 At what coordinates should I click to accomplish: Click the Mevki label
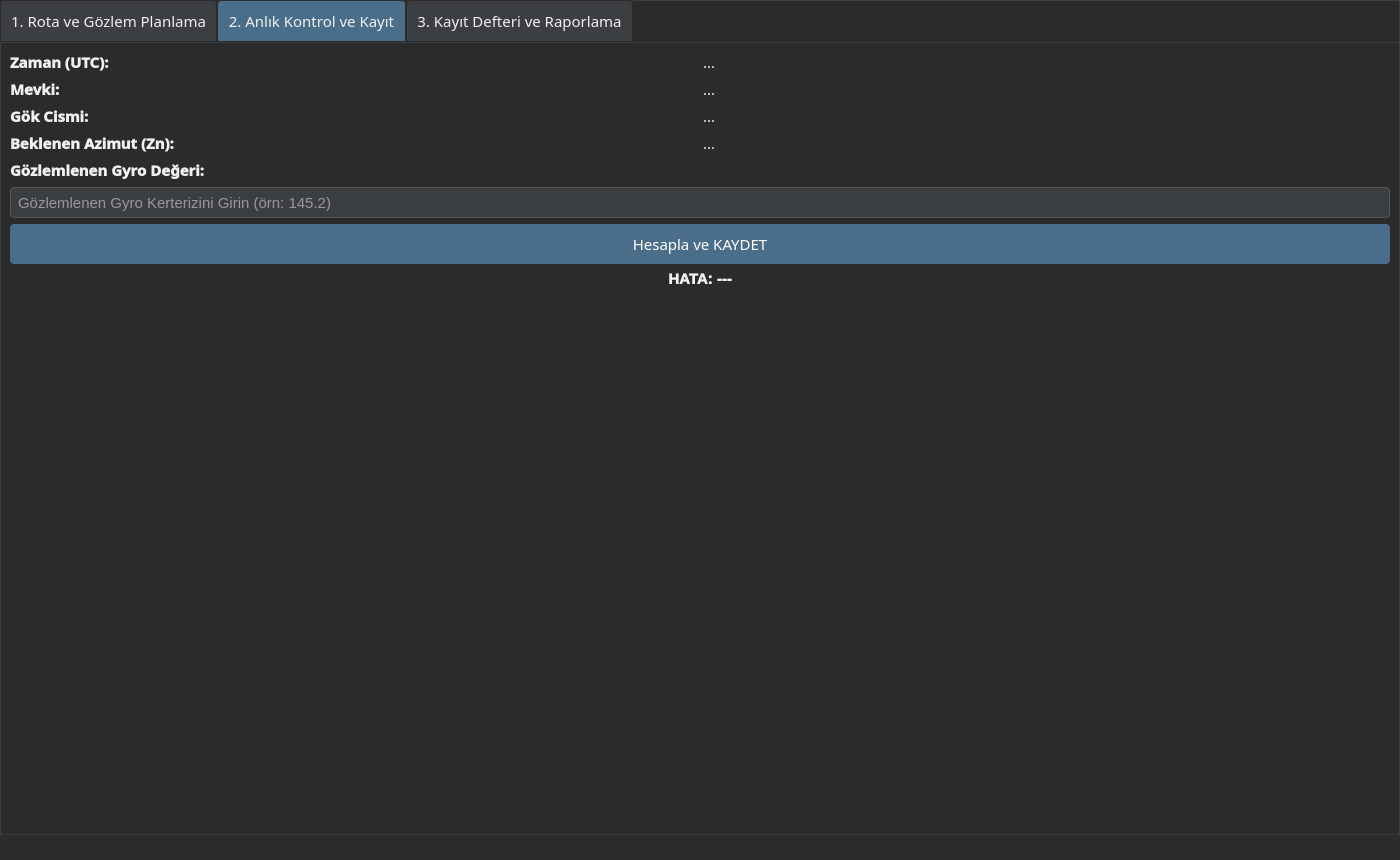pyautogui.click(x=35, y=89)
